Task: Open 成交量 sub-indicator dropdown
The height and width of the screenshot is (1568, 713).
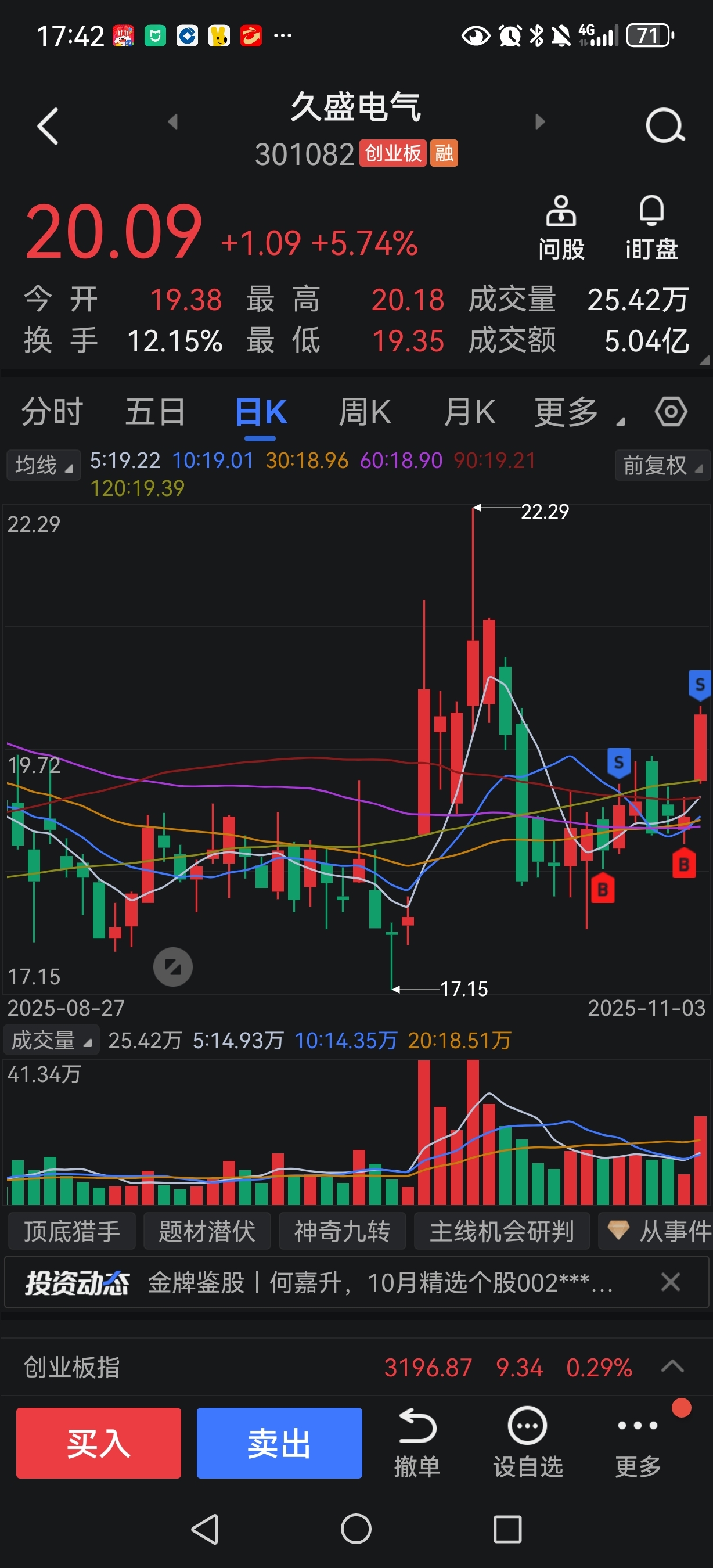Action: [x=51, y=1040]
